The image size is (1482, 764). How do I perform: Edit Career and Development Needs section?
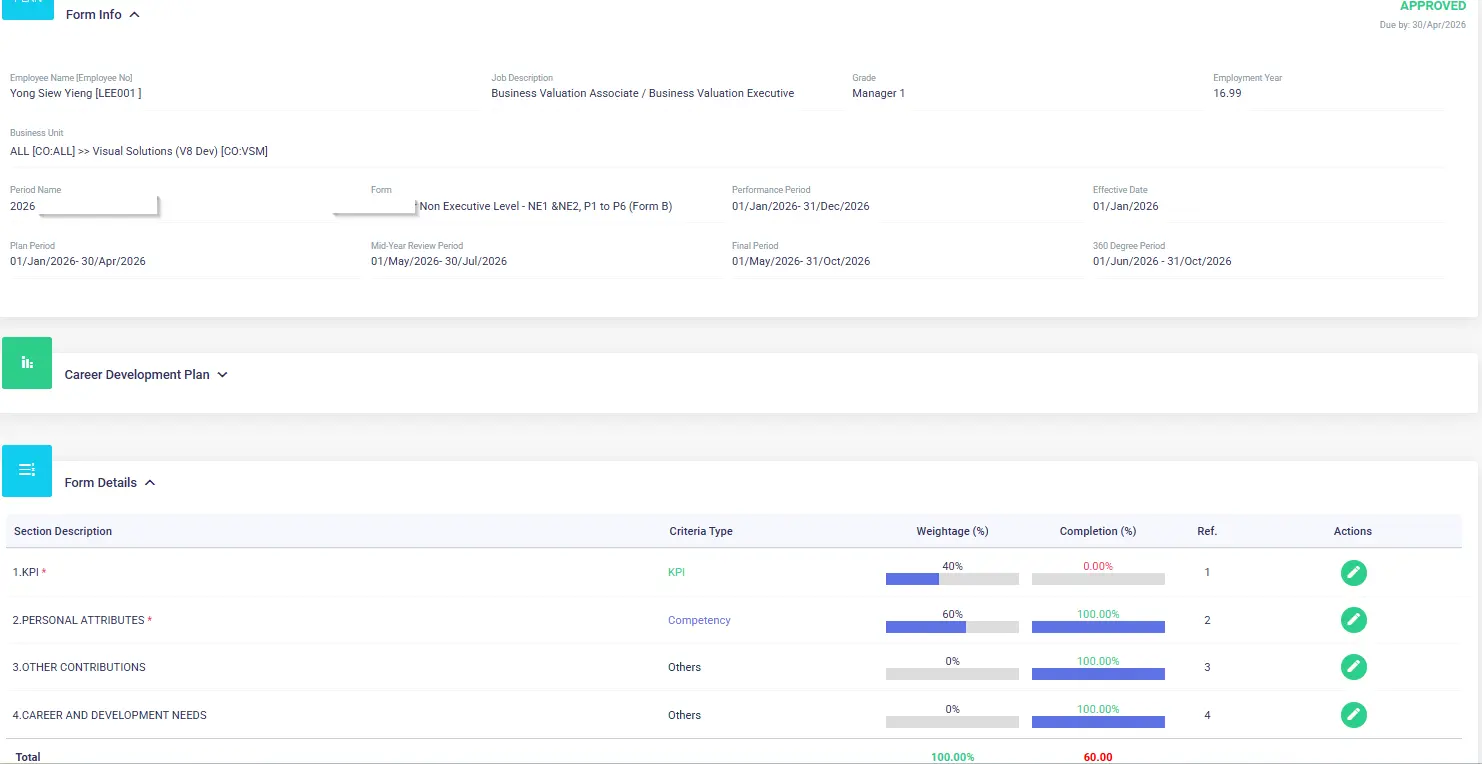[1353, 715]
